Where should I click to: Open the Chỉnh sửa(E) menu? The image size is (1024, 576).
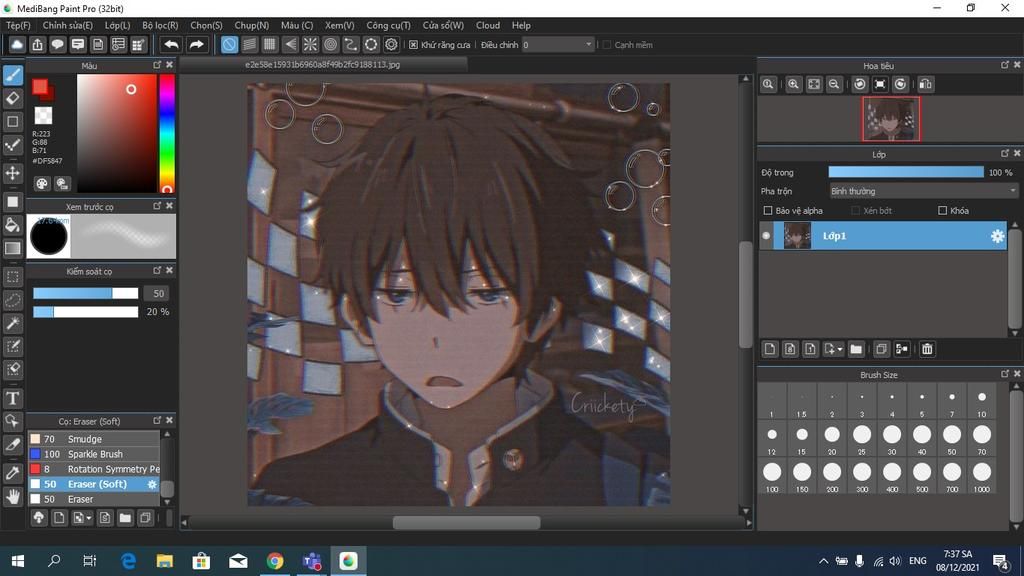click(68, 25)
